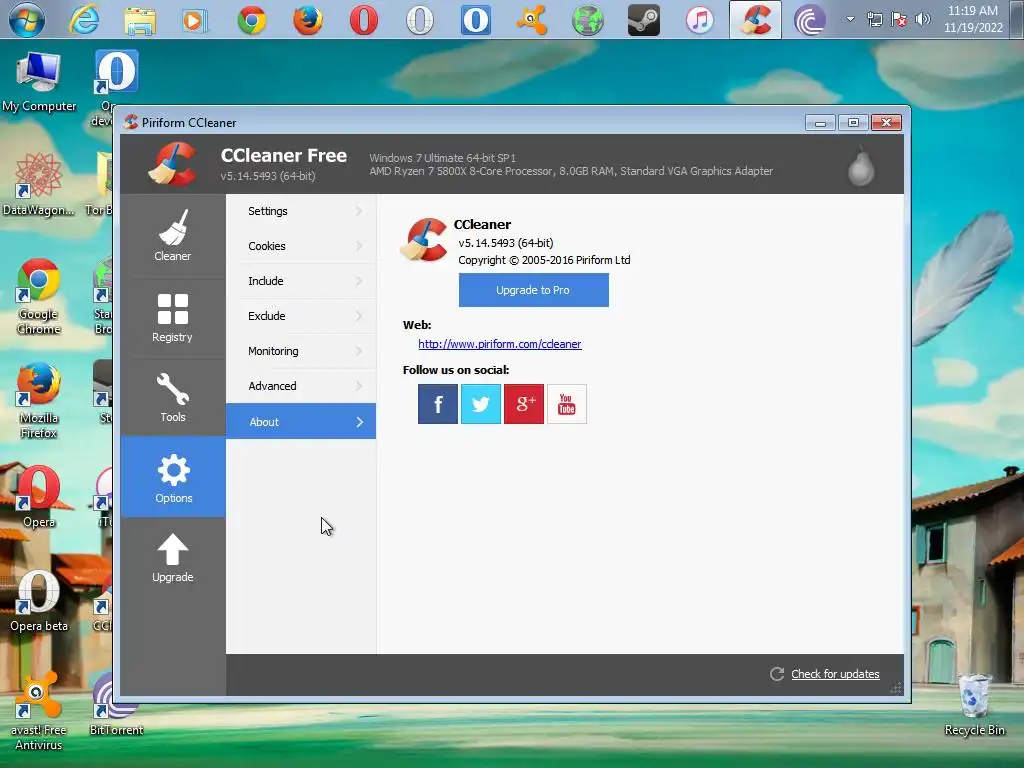Launch Firefox from taskbar
Screen dimensions: 1024x768
(308, 20)
